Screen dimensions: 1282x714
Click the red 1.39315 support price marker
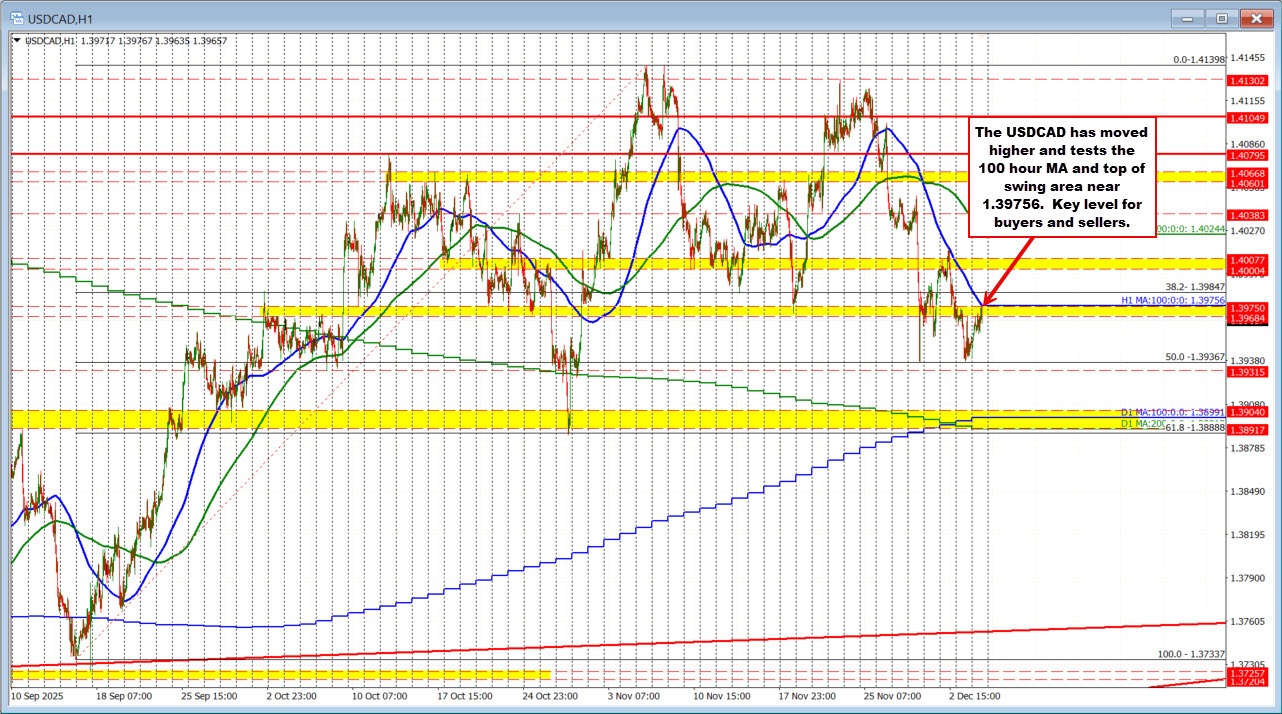coord(1250,372)
